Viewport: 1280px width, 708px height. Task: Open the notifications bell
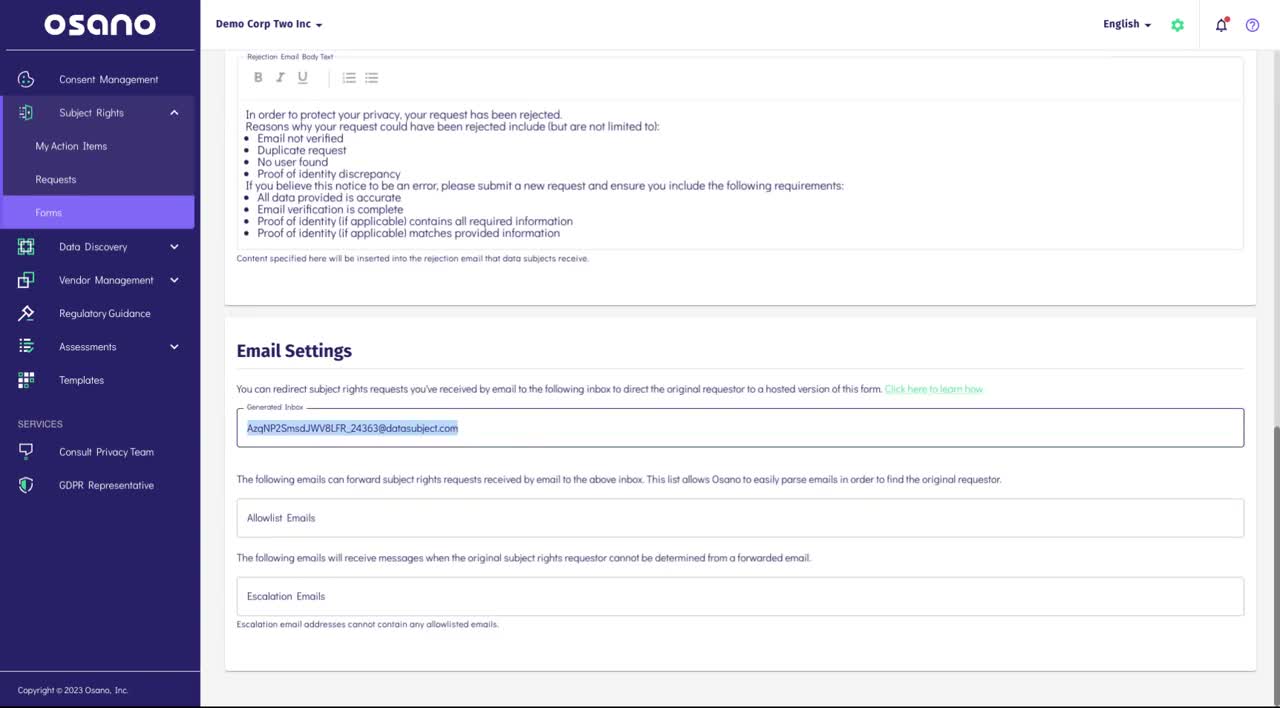pyautogui.click(x=1221, y=25)
